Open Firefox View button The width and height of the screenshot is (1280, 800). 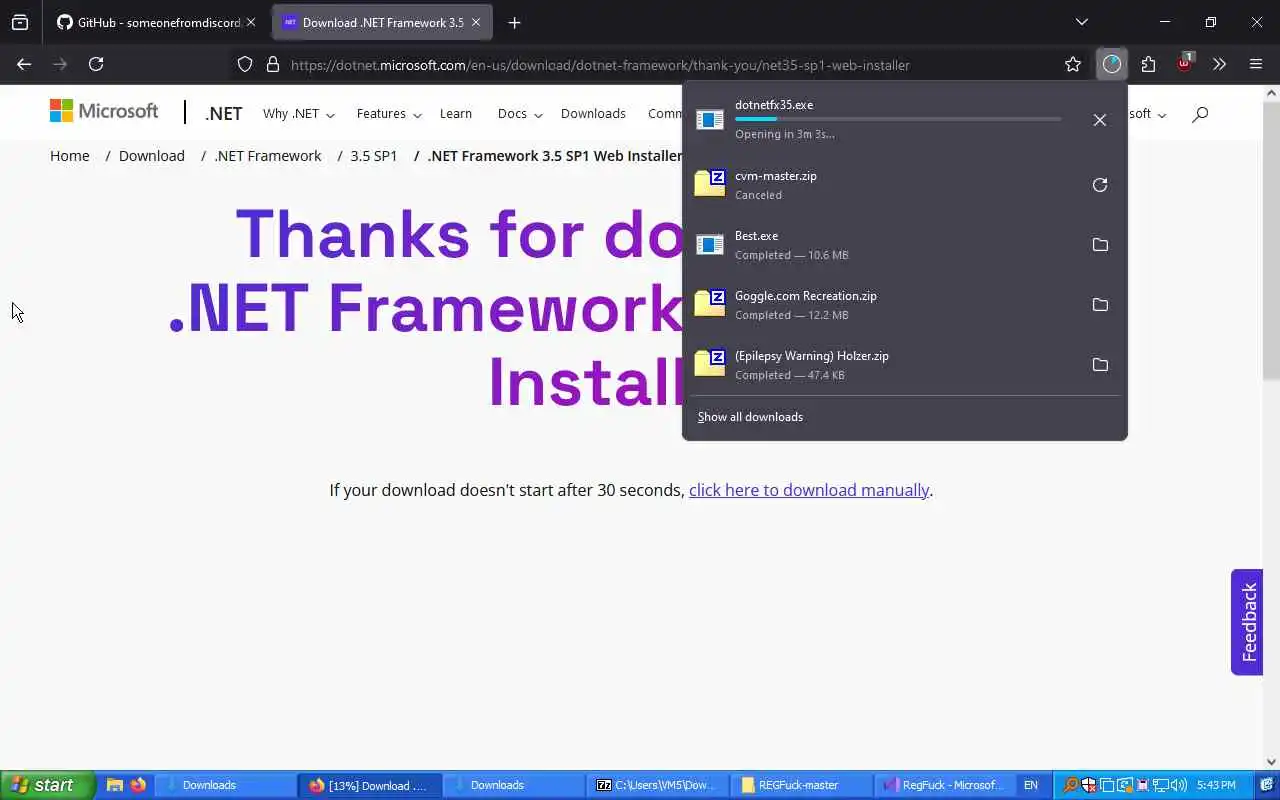click(x=20, y=22)
